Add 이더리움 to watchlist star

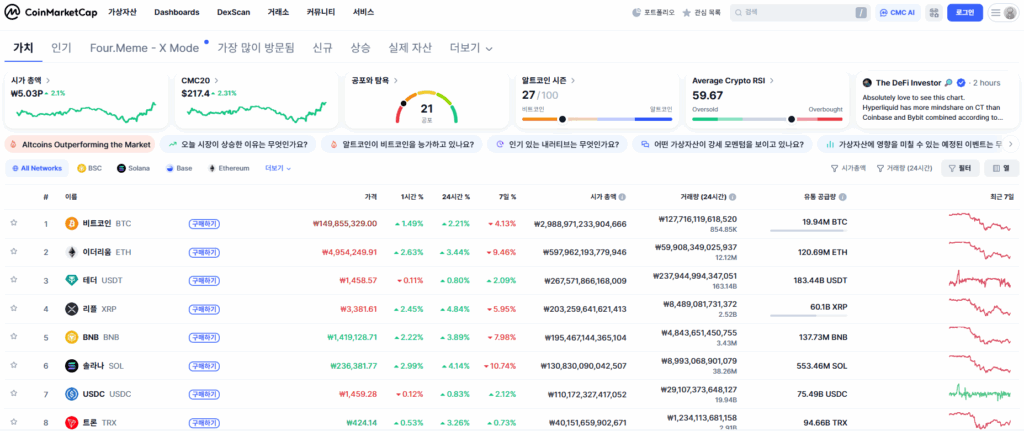[x=13, y=252]
